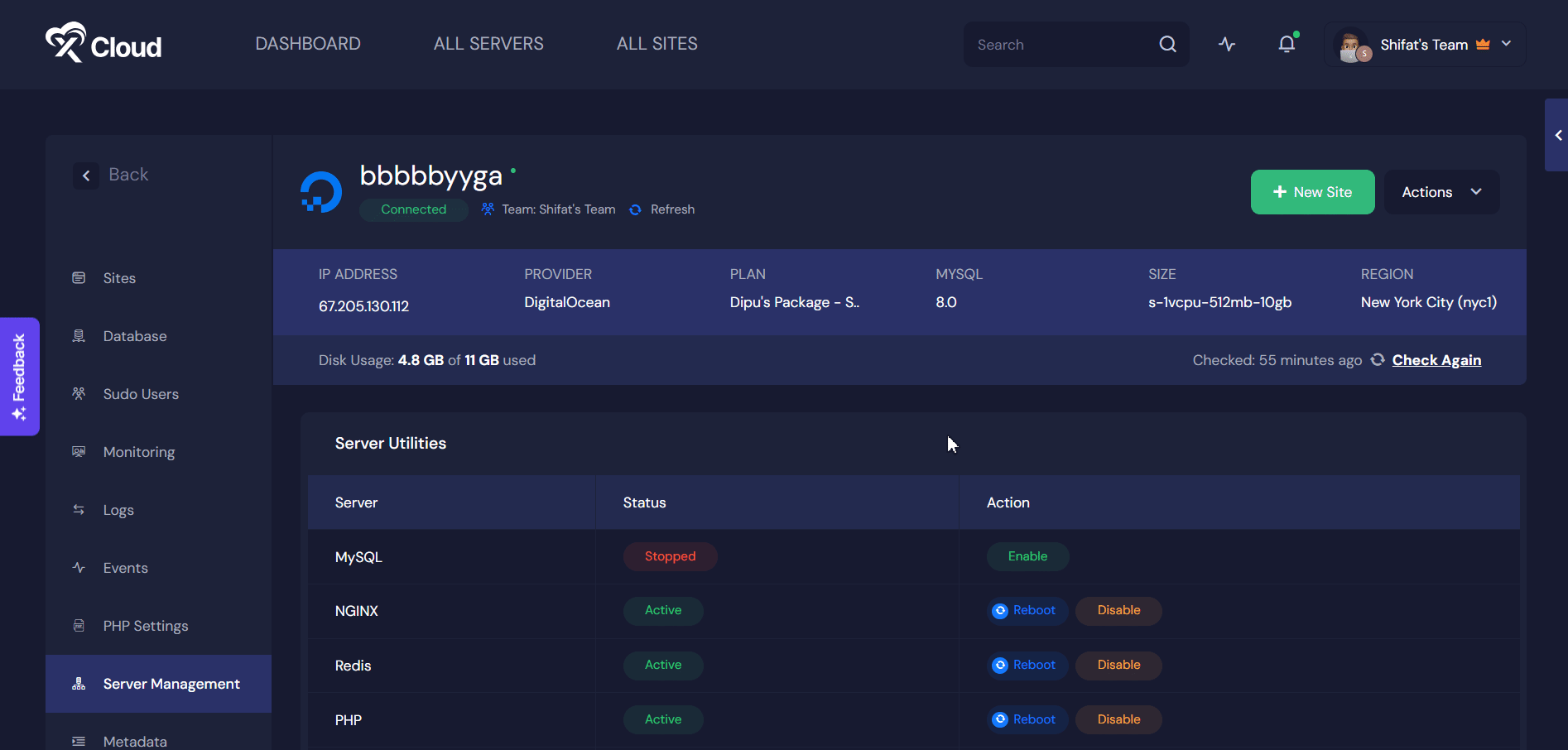1568x750 pixels.
Task: Open the Events section
Action: pyautogui.click(x=123, y=567)
